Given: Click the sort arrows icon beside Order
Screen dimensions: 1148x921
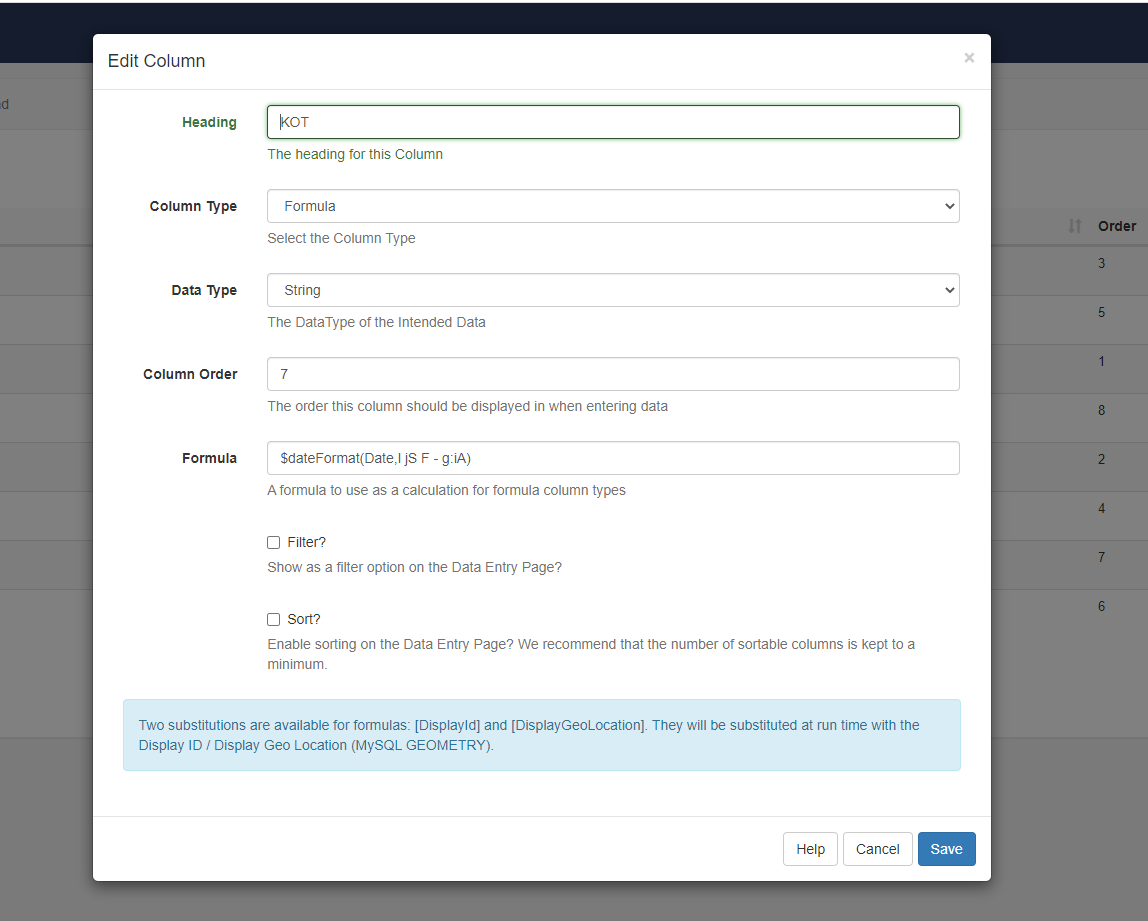Looking at the screenshot, I should 1075,226.
